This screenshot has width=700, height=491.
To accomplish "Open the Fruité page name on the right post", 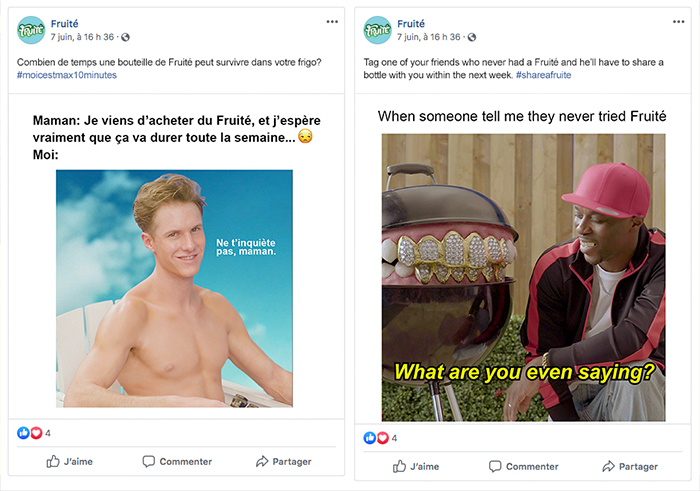I will [x=412, y=22].
